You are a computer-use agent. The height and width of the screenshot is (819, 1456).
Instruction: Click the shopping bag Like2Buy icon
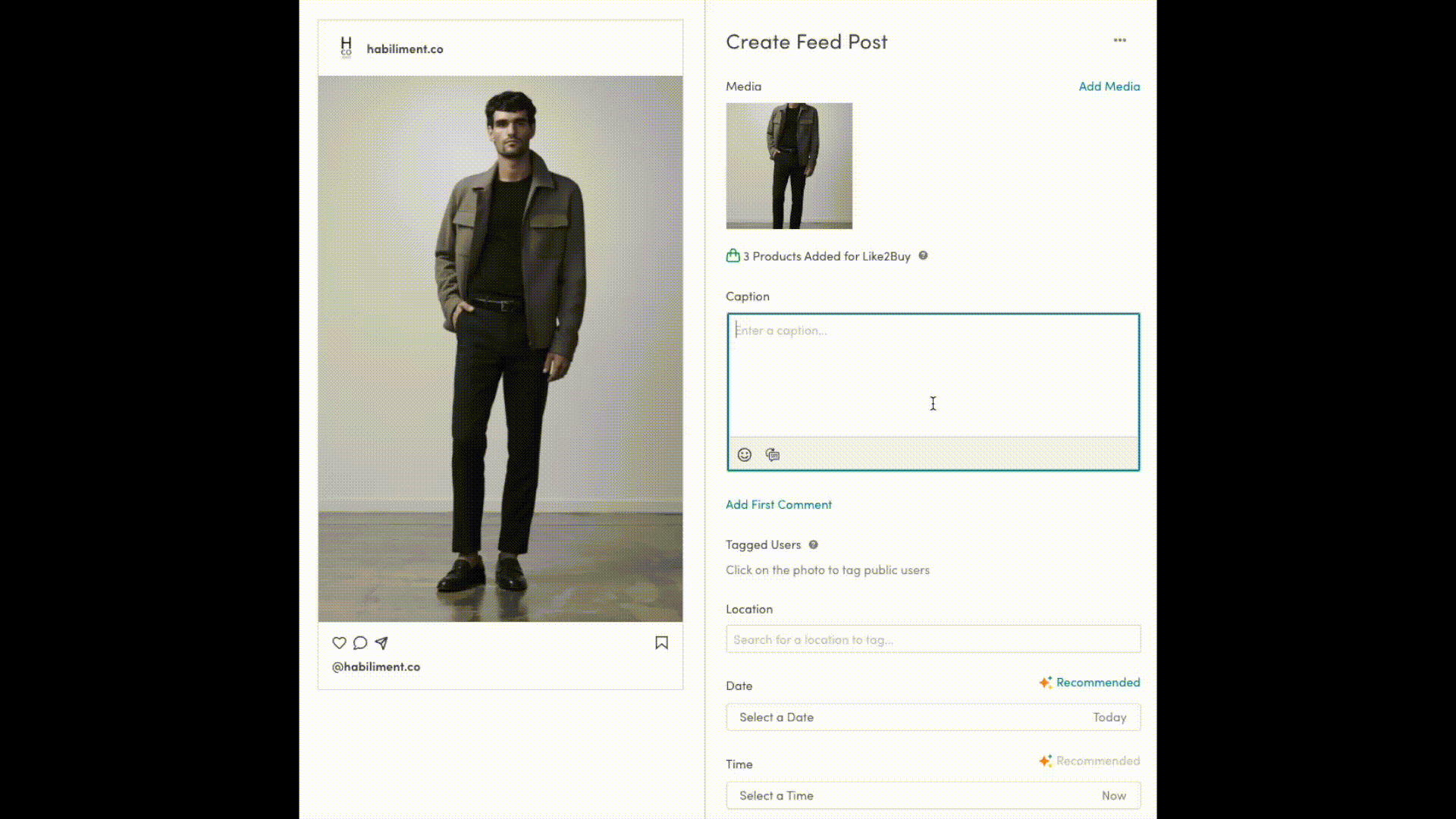(733, 256)
